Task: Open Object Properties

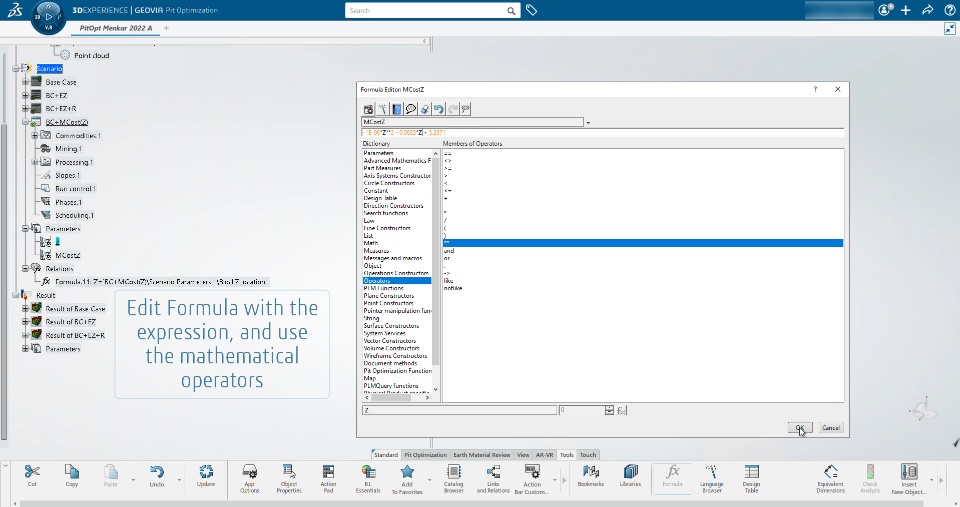Action: [x=288, y=478]
